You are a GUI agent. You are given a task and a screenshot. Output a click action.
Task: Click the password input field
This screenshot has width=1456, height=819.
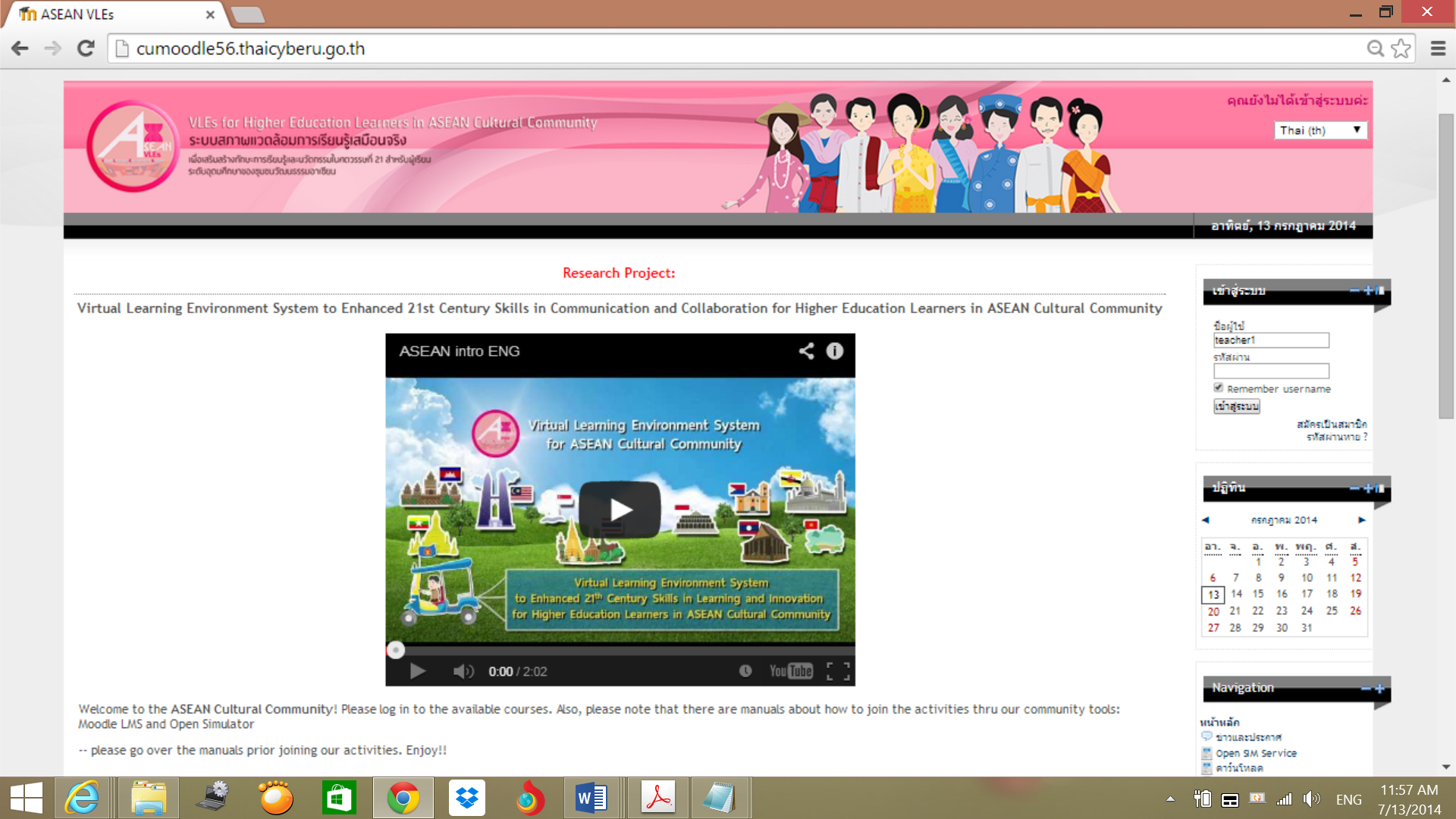[x=1271, y=371]
